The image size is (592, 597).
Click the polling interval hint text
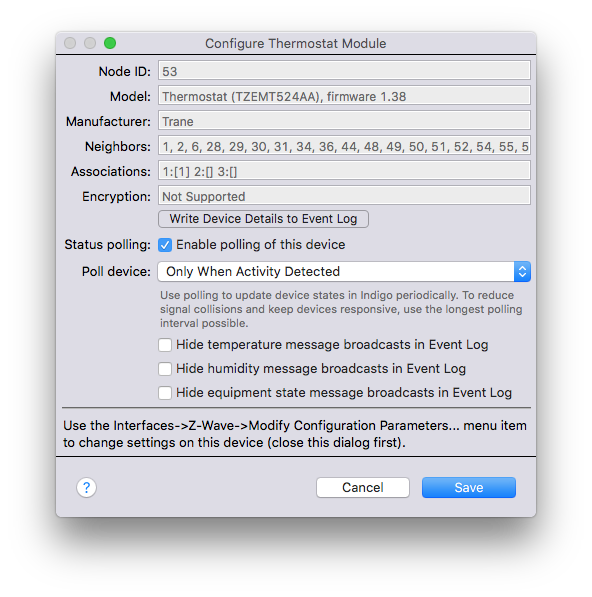(341, 309)
